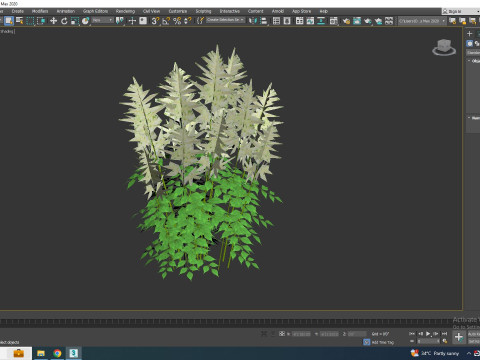Click the Create tab plus icon
Viewport: 480px width, 360px height.
pyautogui.click(x=470, y=33)
